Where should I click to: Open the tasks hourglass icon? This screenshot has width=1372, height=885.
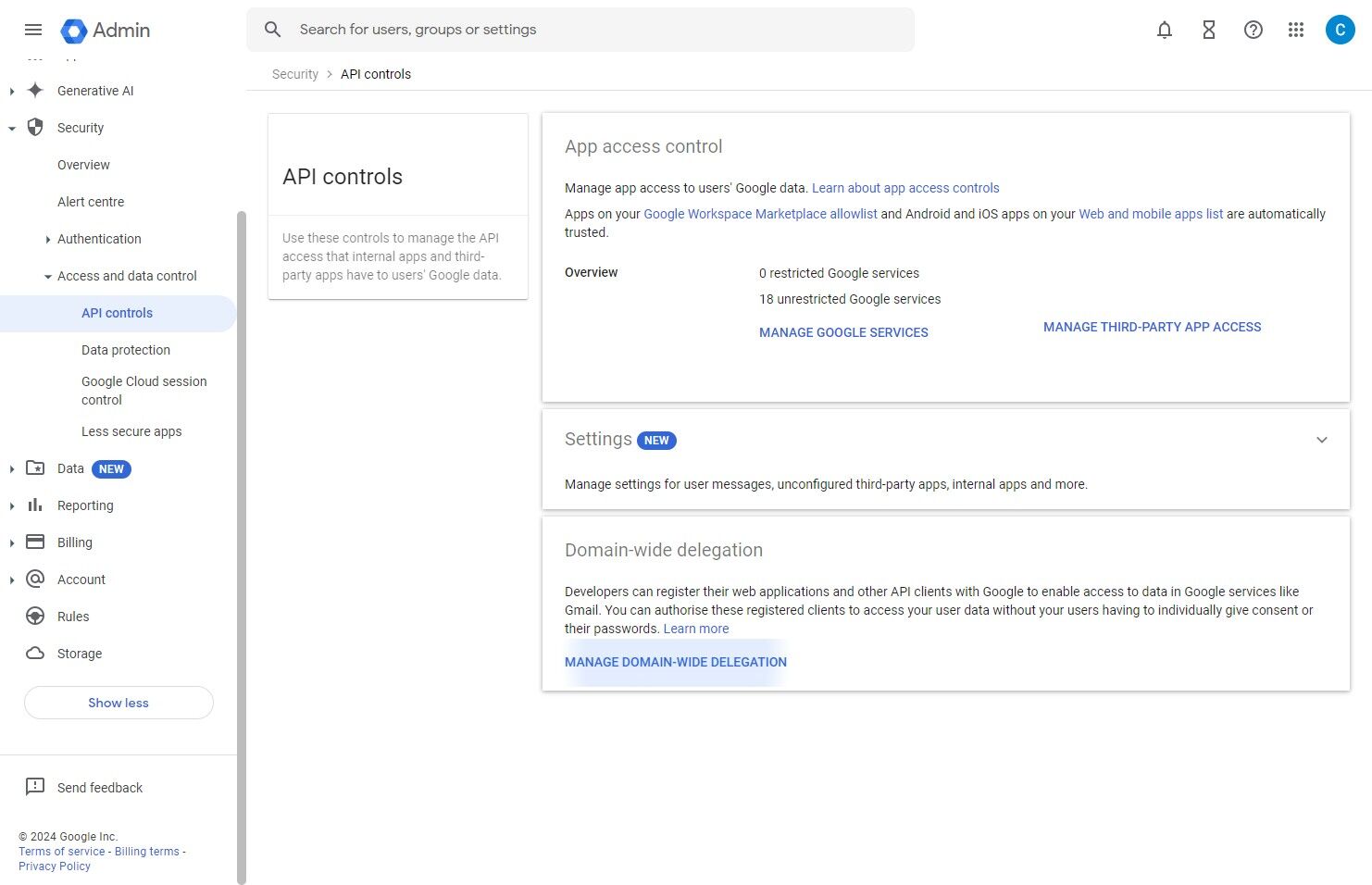[1209, 30]
